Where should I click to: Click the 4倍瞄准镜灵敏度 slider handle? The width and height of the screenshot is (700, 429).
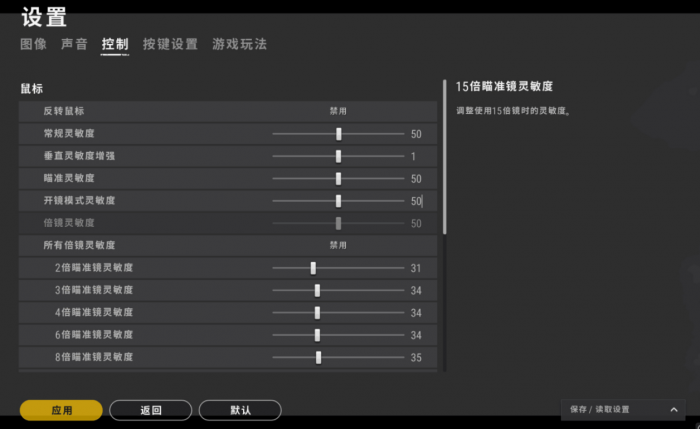point(317,312)
